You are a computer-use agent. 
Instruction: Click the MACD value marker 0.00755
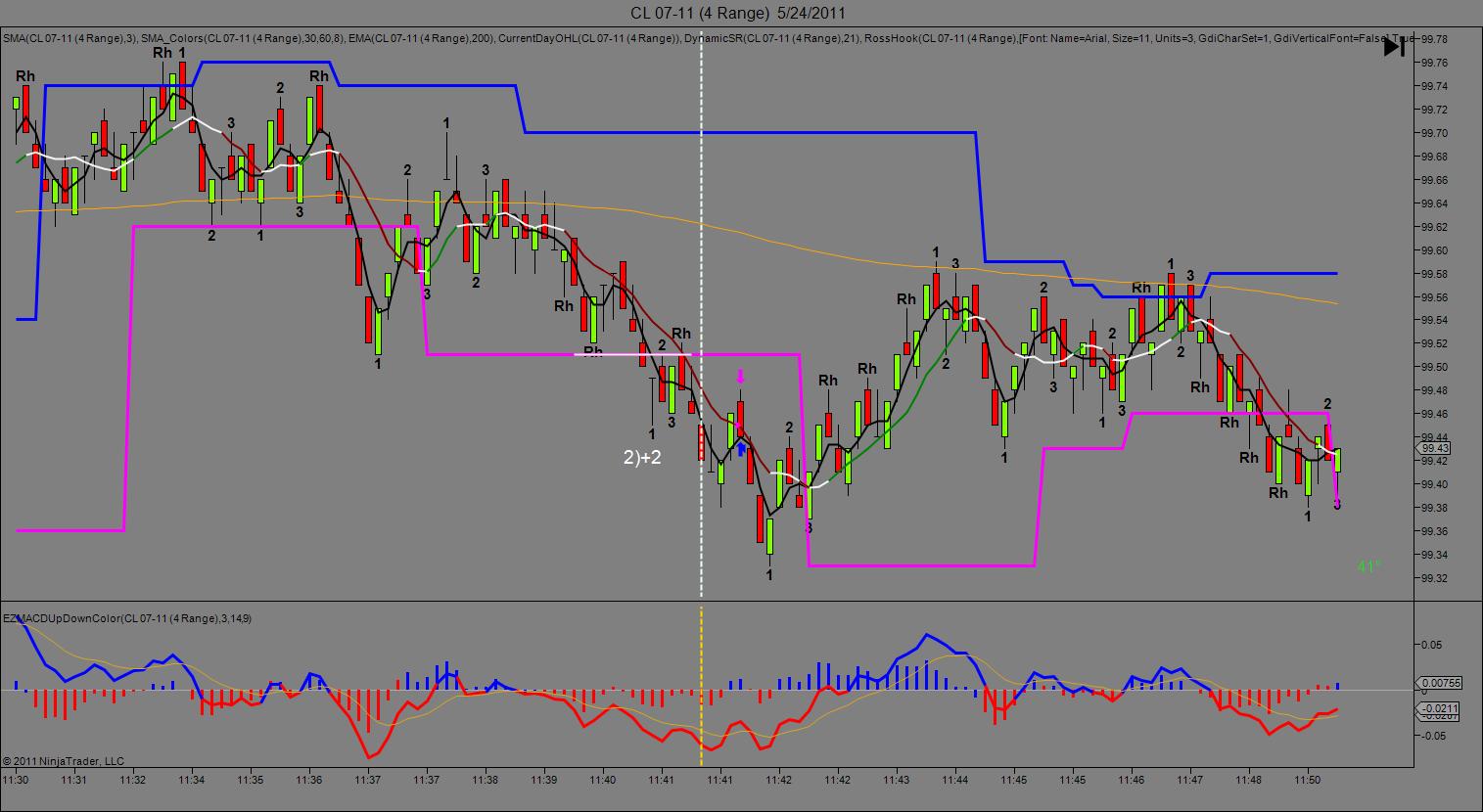pyautogui.click(x=1439, y=683)
